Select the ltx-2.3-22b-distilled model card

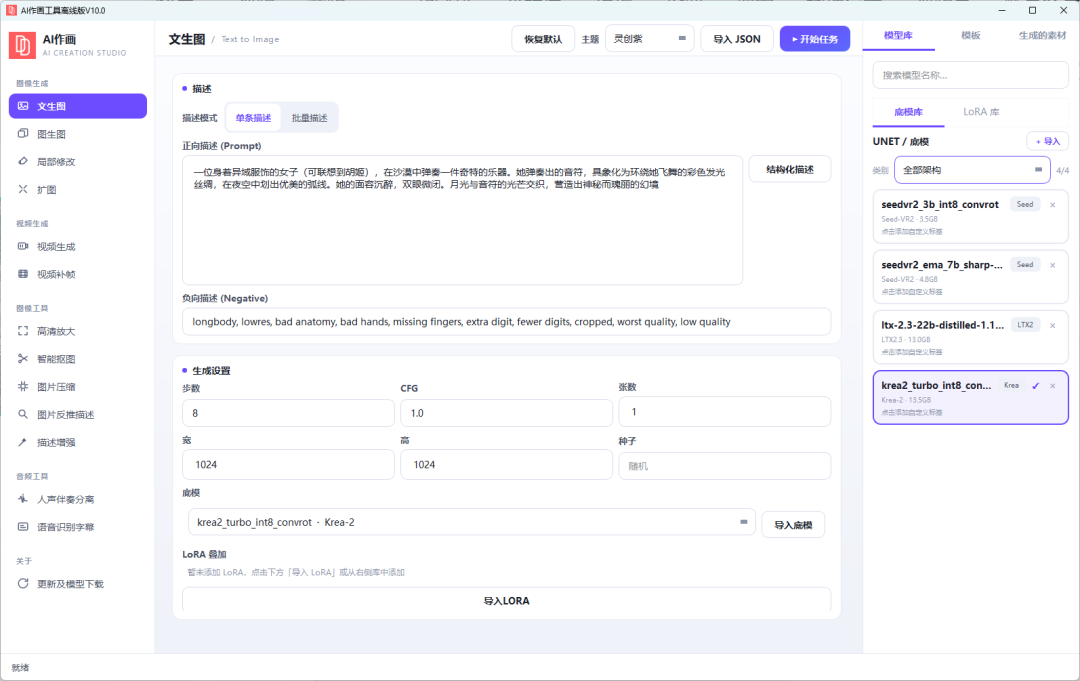970,337
